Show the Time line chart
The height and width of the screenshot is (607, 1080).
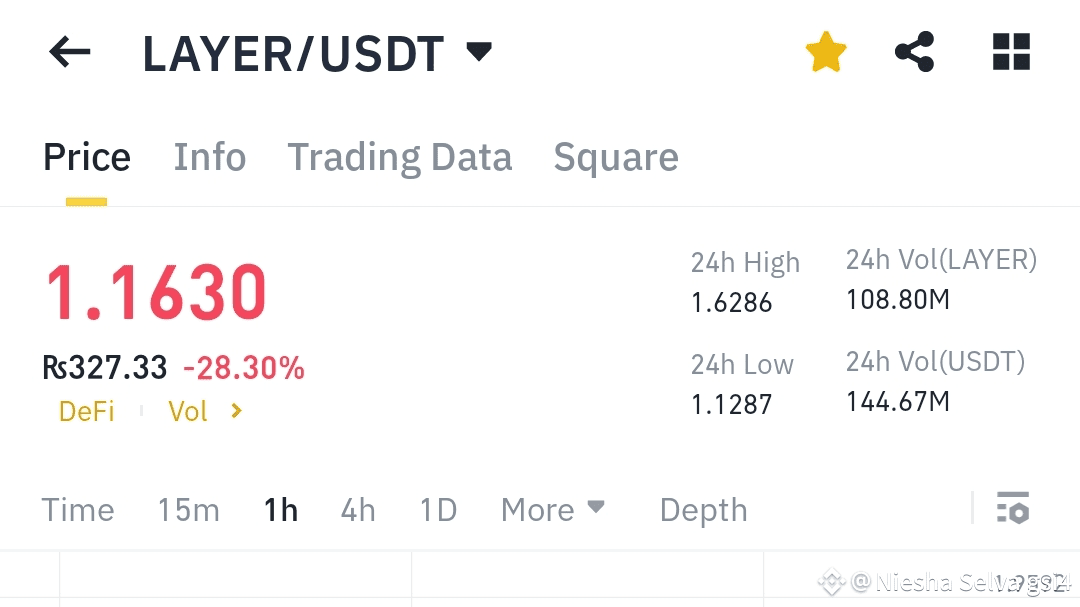coord(78,510)
